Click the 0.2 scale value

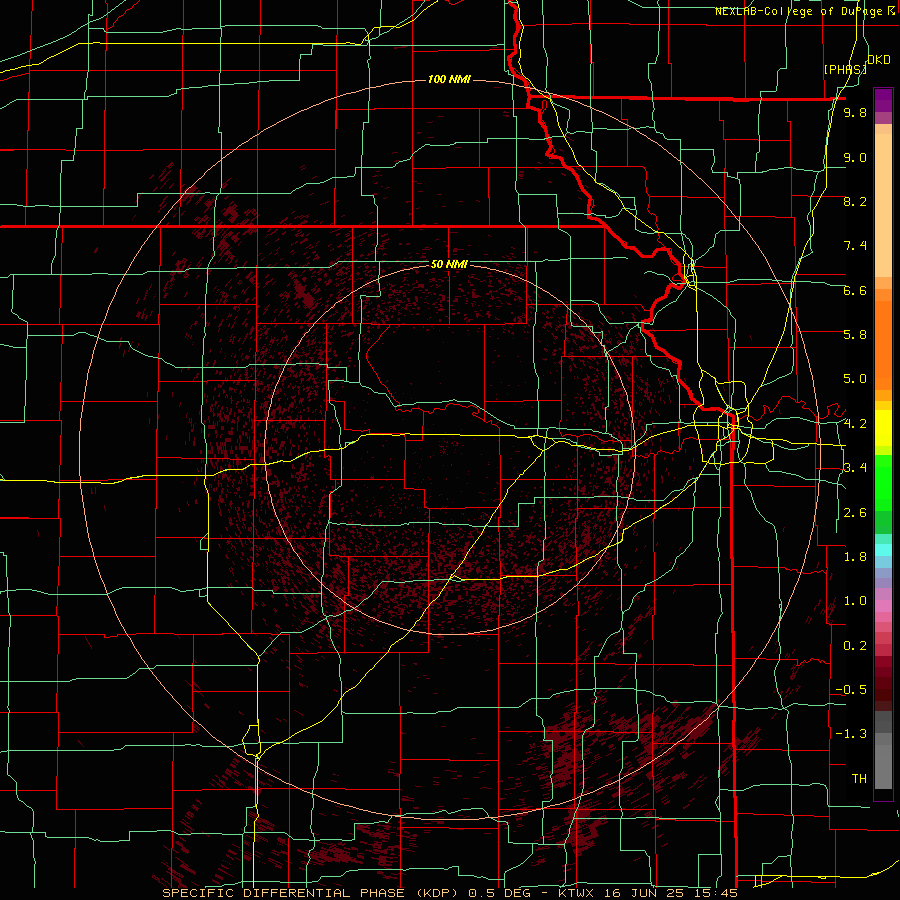(x=855, y=646)
